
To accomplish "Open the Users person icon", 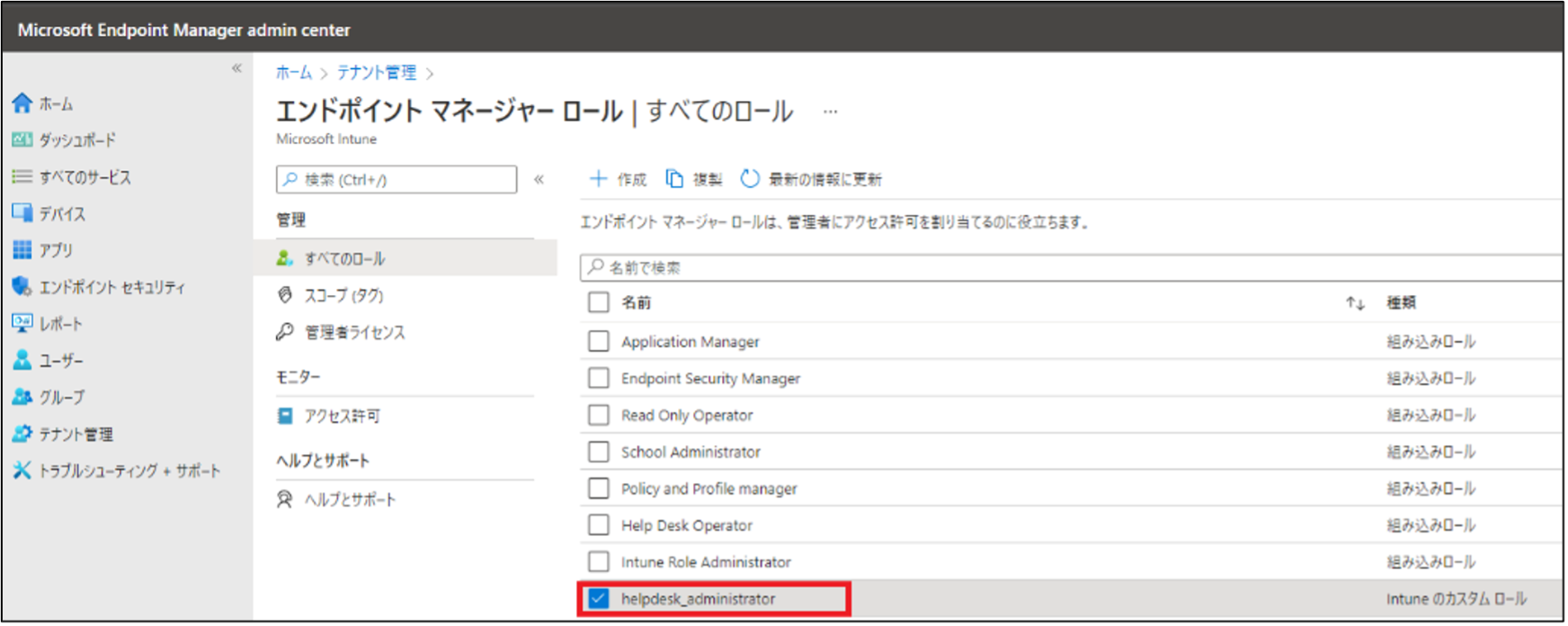I will coord(22,360).
